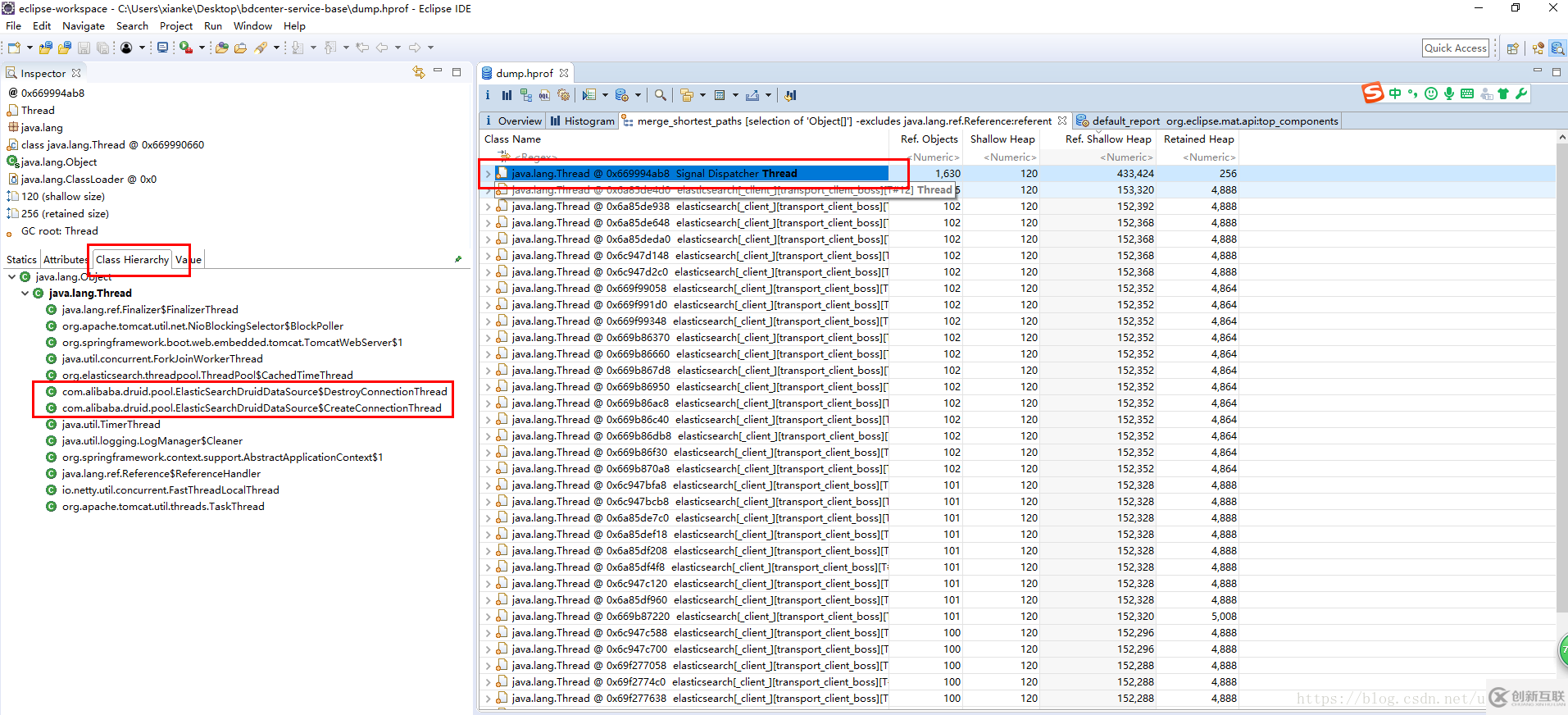The height and width of the screenshot is (715, 1568).
Task: Open the Navigate menu
Action: 84,26
